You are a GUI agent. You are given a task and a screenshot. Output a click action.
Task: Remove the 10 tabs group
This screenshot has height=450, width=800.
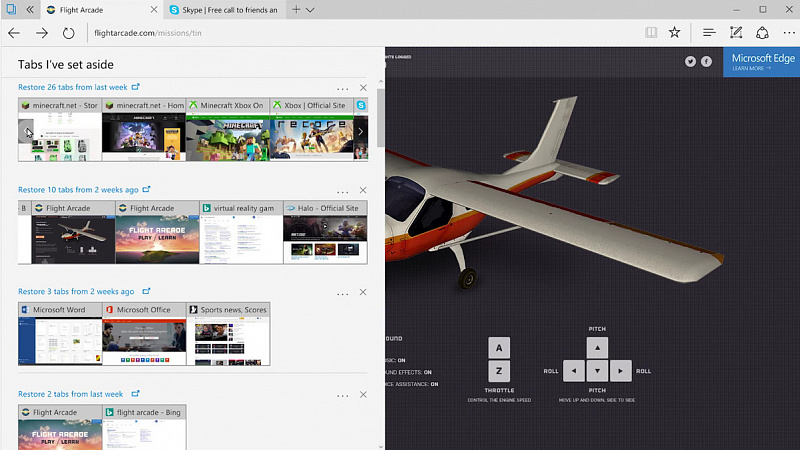point(363,190)
